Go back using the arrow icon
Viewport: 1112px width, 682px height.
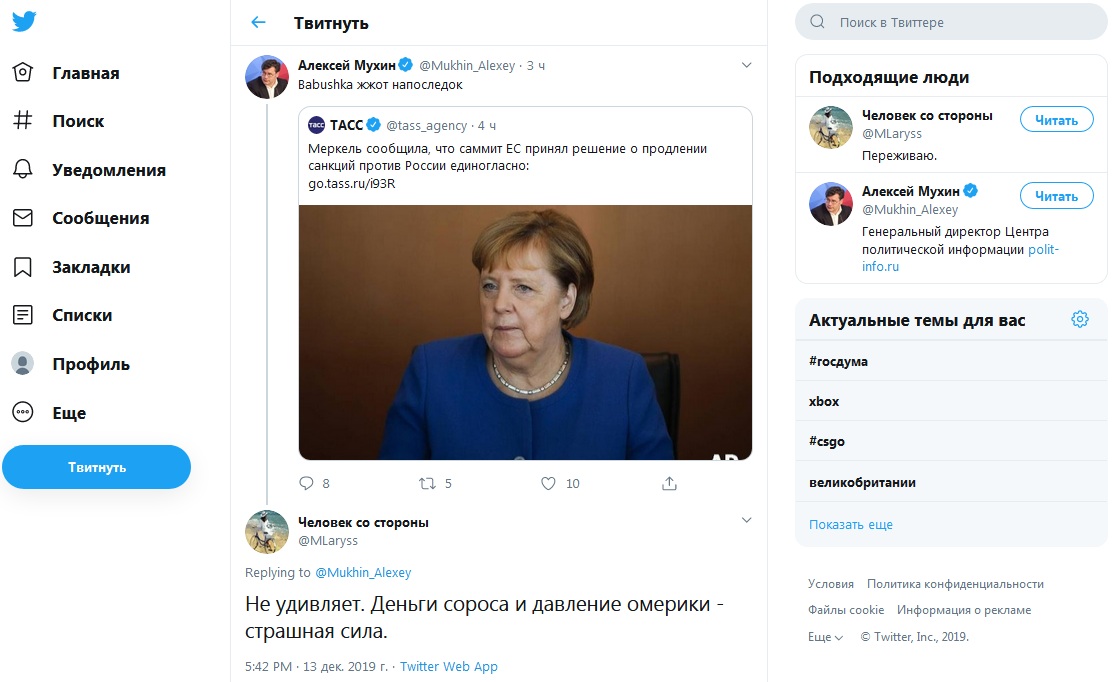[259, 22]
